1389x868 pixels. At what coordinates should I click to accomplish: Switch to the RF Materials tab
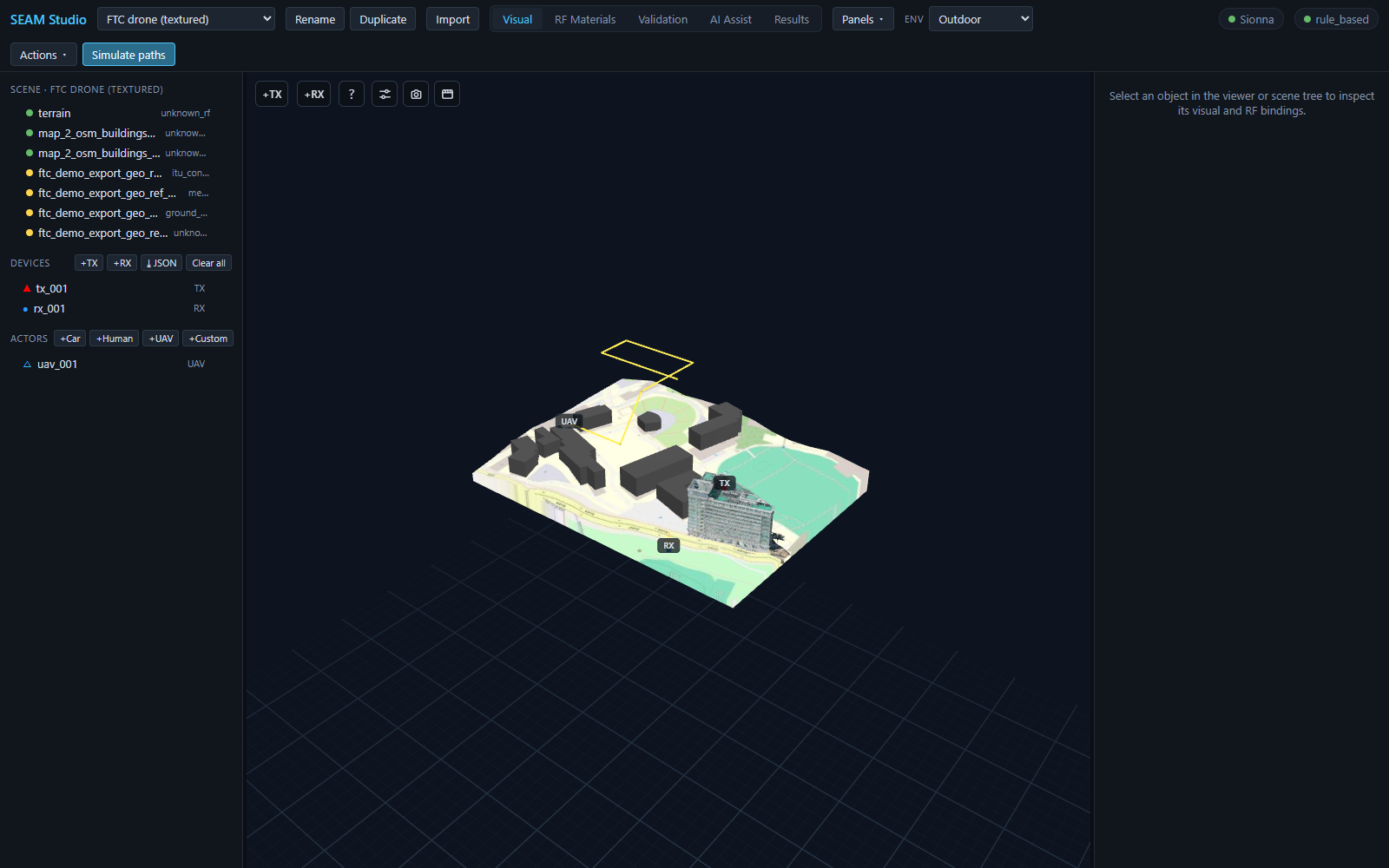pos(585,19)
